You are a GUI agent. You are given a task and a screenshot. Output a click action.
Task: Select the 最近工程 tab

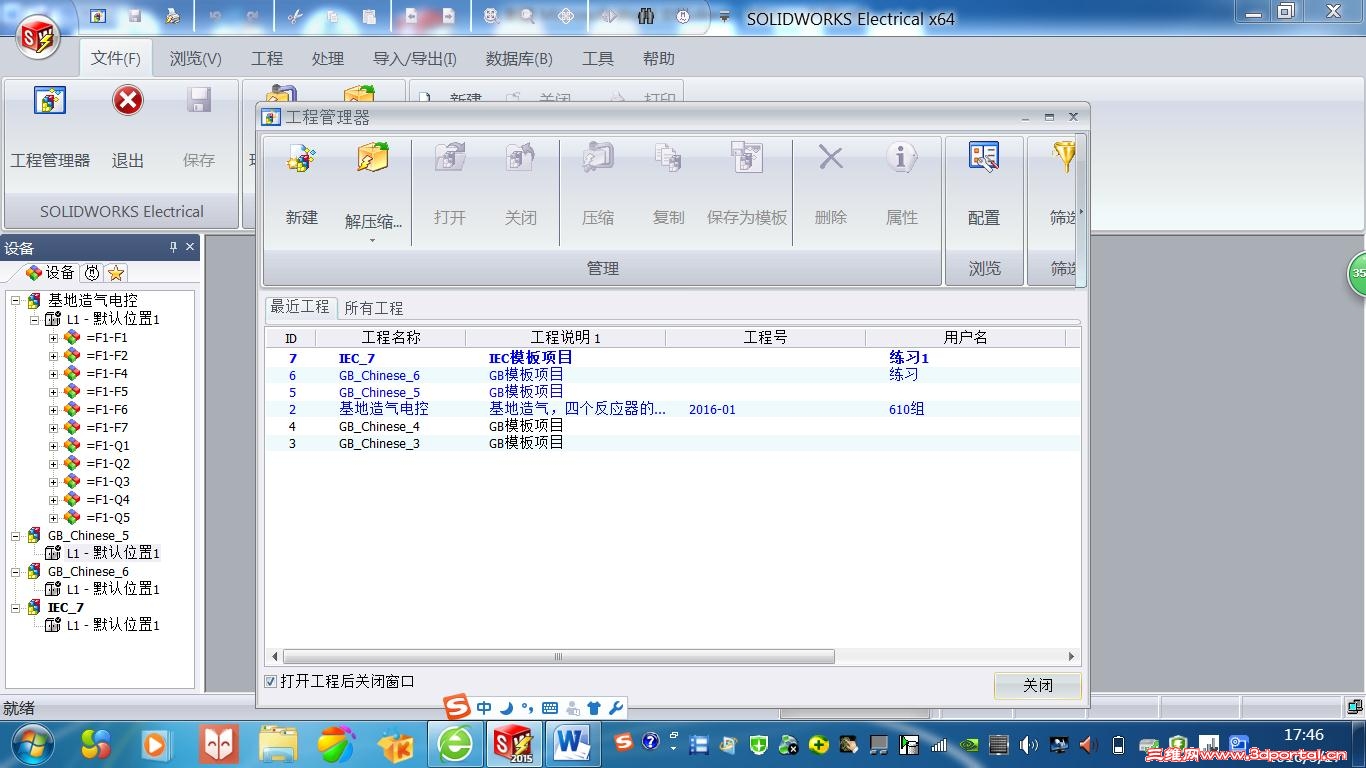(300, 307)
